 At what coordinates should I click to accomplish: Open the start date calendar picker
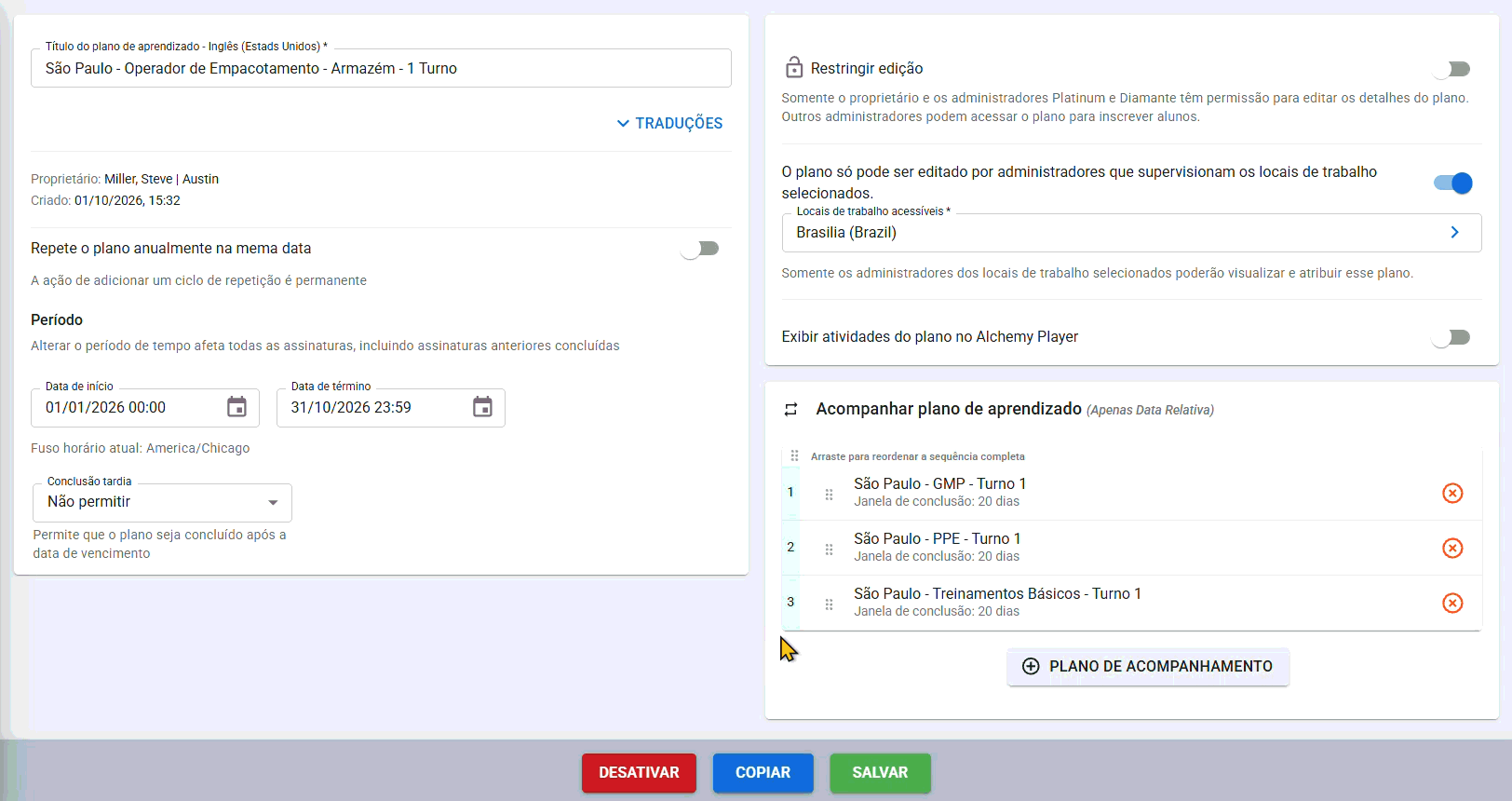point(237,407)
